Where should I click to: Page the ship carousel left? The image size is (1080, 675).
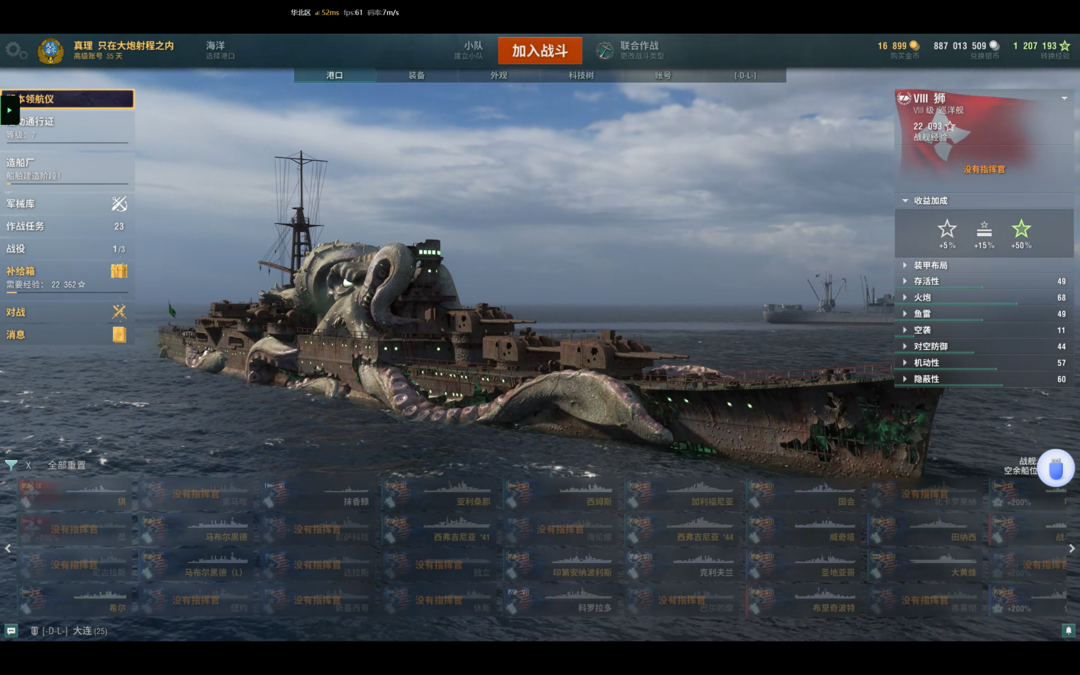click(x=8, y=548)
